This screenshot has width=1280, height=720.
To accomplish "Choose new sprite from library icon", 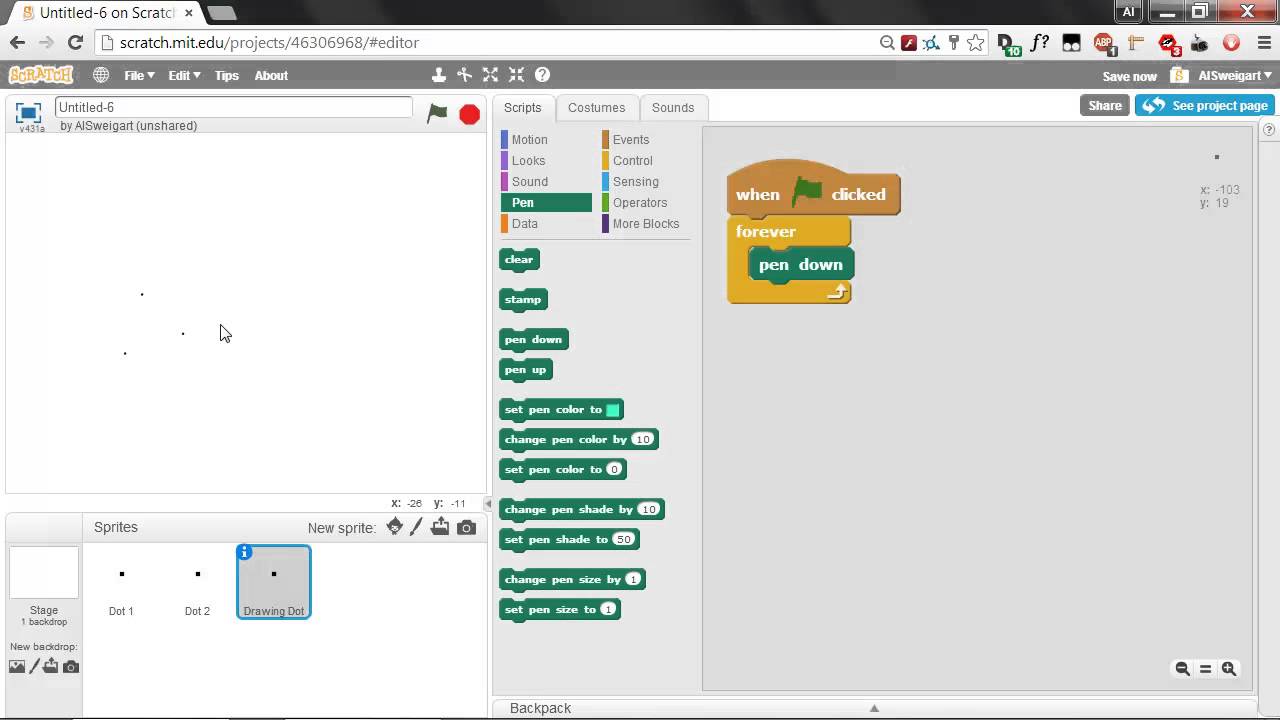I will click(394, 527).
